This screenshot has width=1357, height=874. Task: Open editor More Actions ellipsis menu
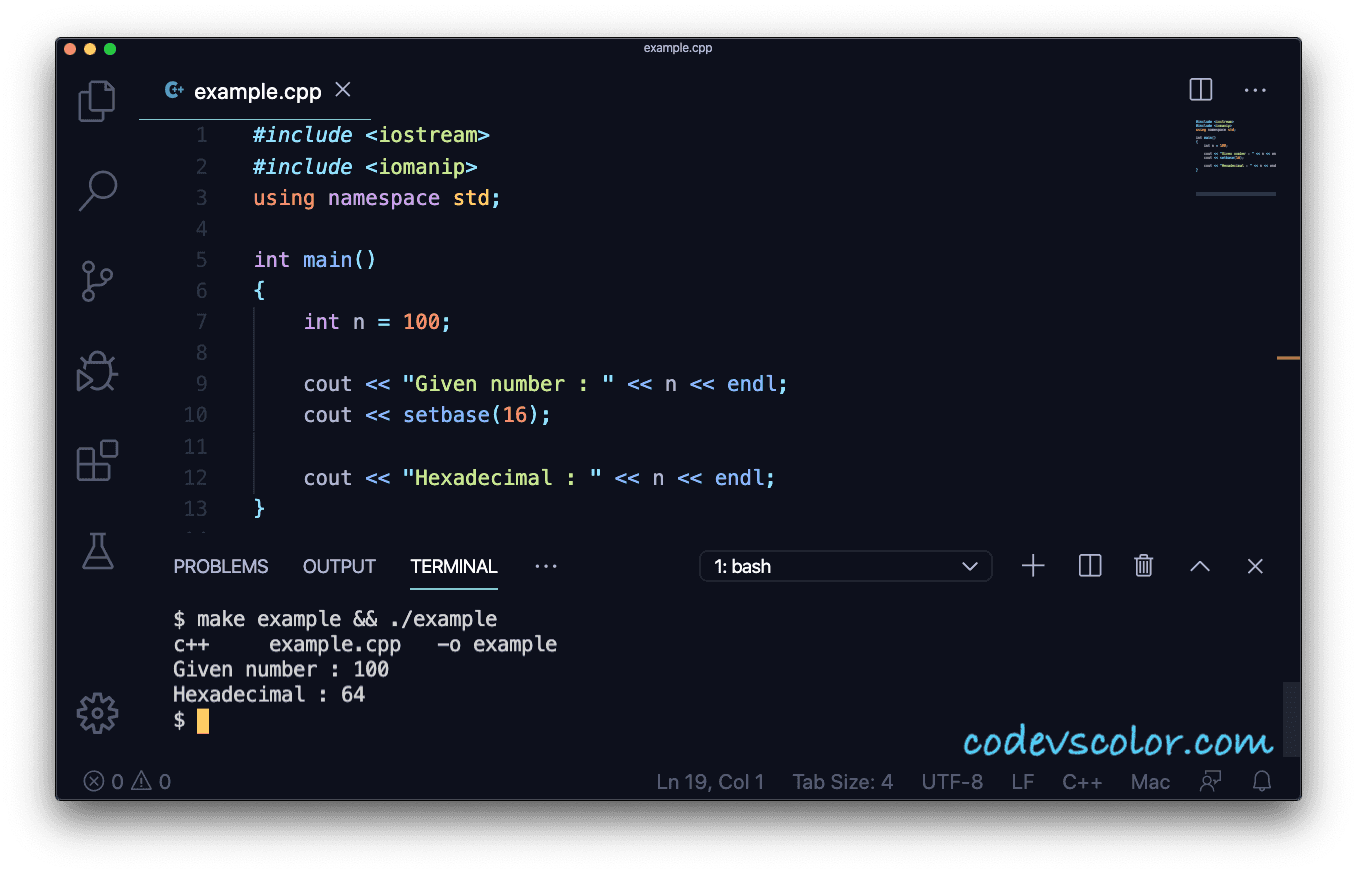(x=1255, y=90)
